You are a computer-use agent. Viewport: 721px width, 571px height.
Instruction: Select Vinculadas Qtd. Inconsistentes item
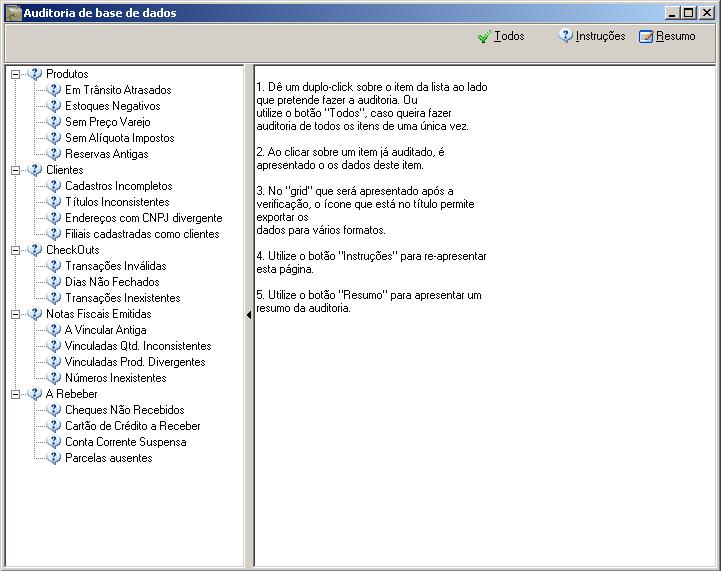coord(138,346)
